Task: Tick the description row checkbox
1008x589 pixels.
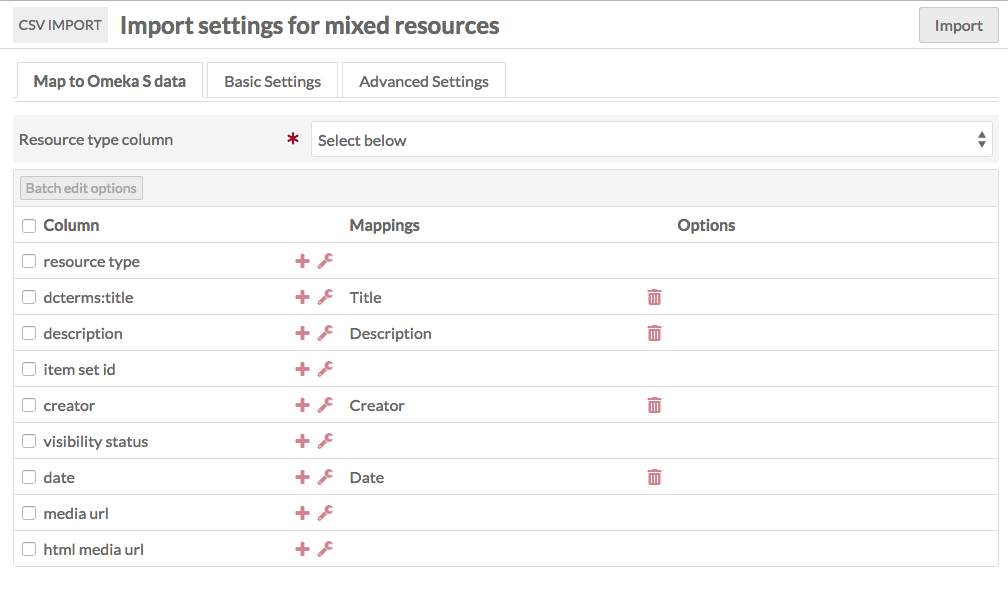Action: coord(29,333)
